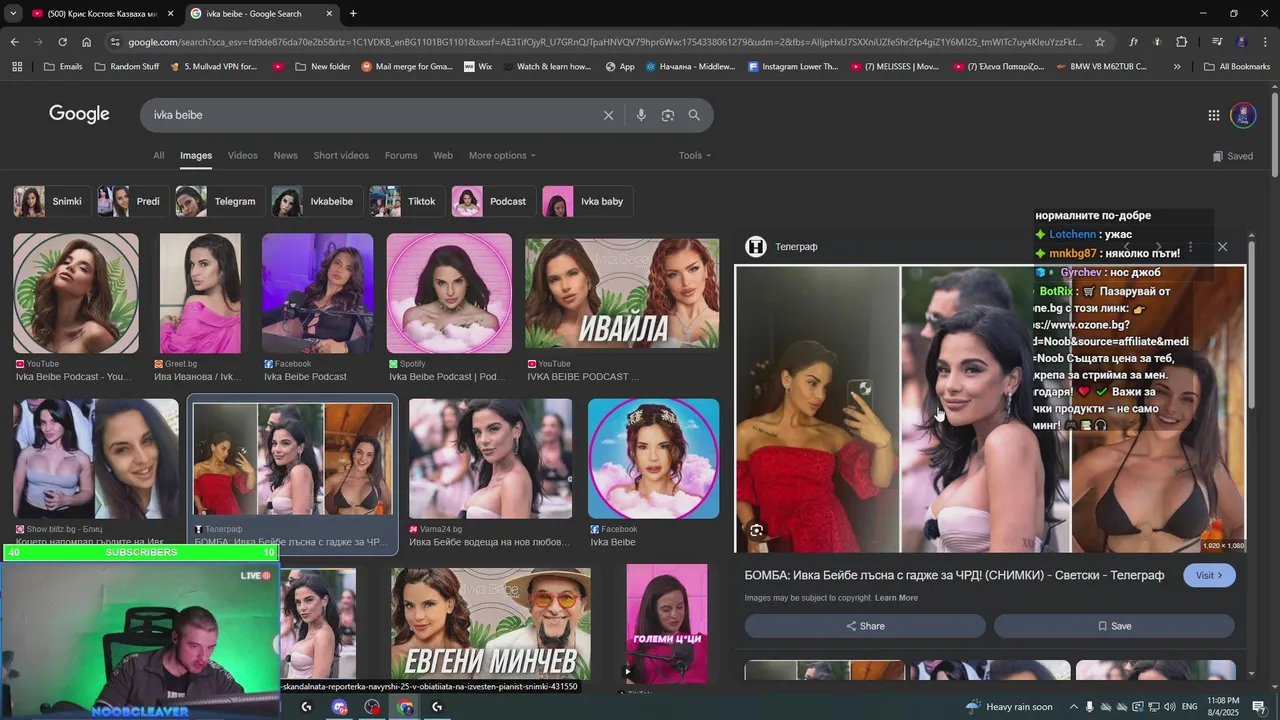Visit the Телеграф article page
This screenshot has height=720, width=1280.
pyautogui.click(x=1209, y=575)
